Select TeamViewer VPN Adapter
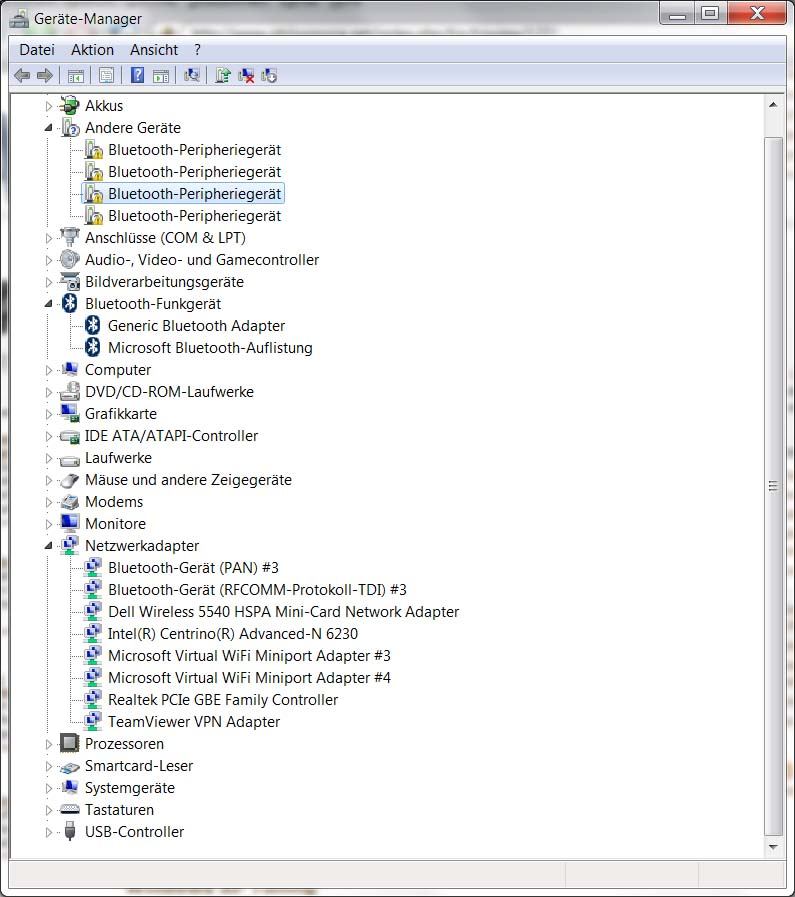Screen dimensions: 795x897 point(194,722)
